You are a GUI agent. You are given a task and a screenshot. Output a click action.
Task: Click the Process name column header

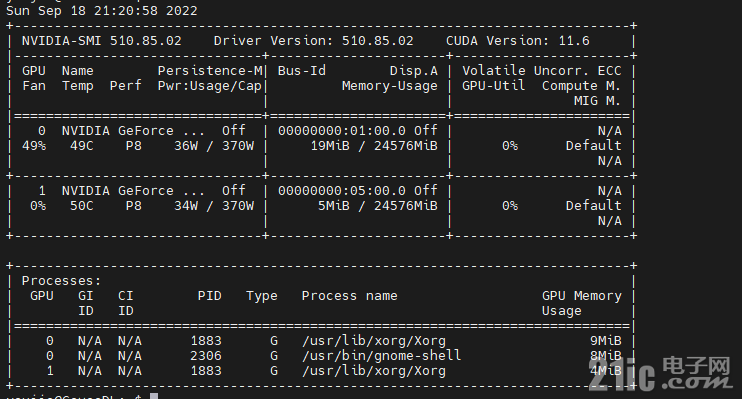(350, 296)
